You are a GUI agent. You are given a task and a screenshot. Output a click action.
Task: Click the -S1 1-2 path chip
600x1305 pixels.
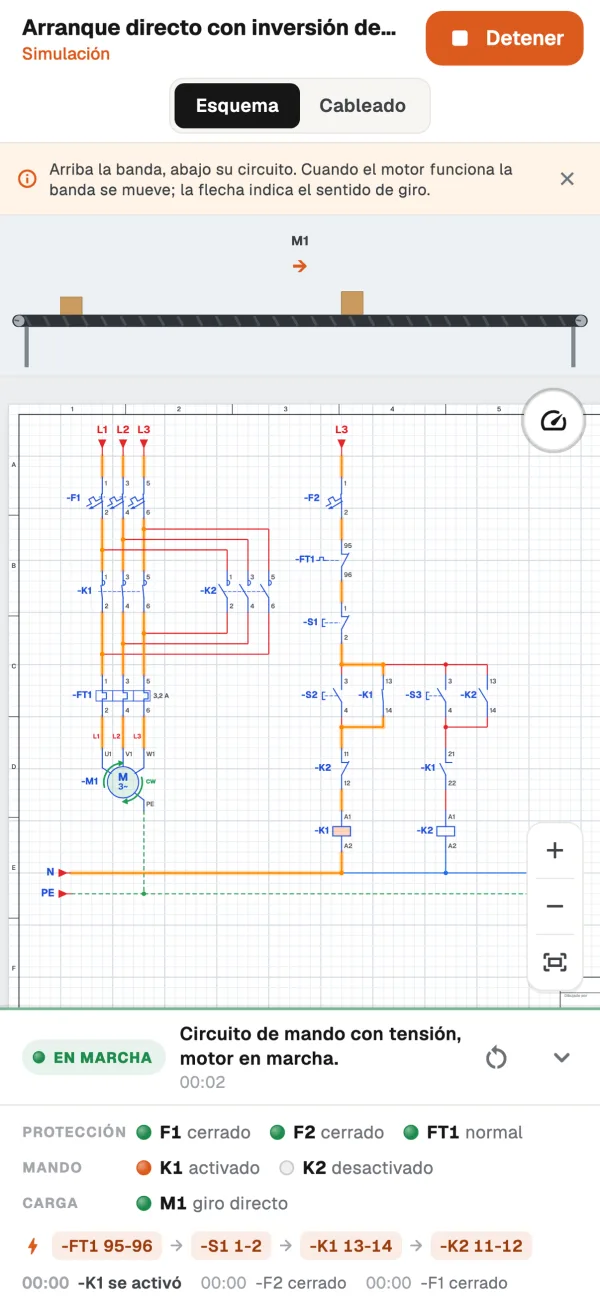click(x=232, y=1246)
